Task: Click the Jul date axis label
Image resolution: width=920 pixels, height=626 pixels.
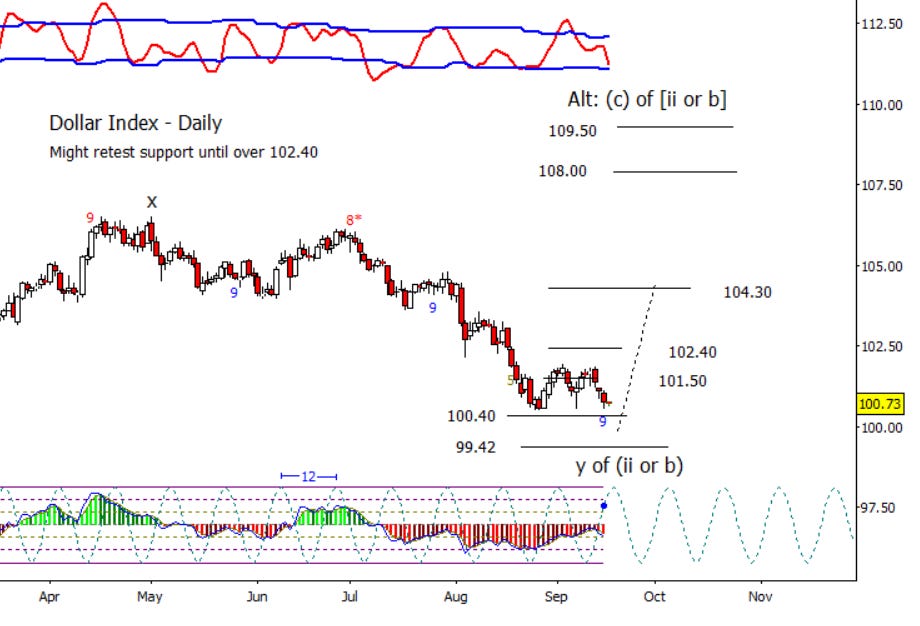Action: (349, 597)
